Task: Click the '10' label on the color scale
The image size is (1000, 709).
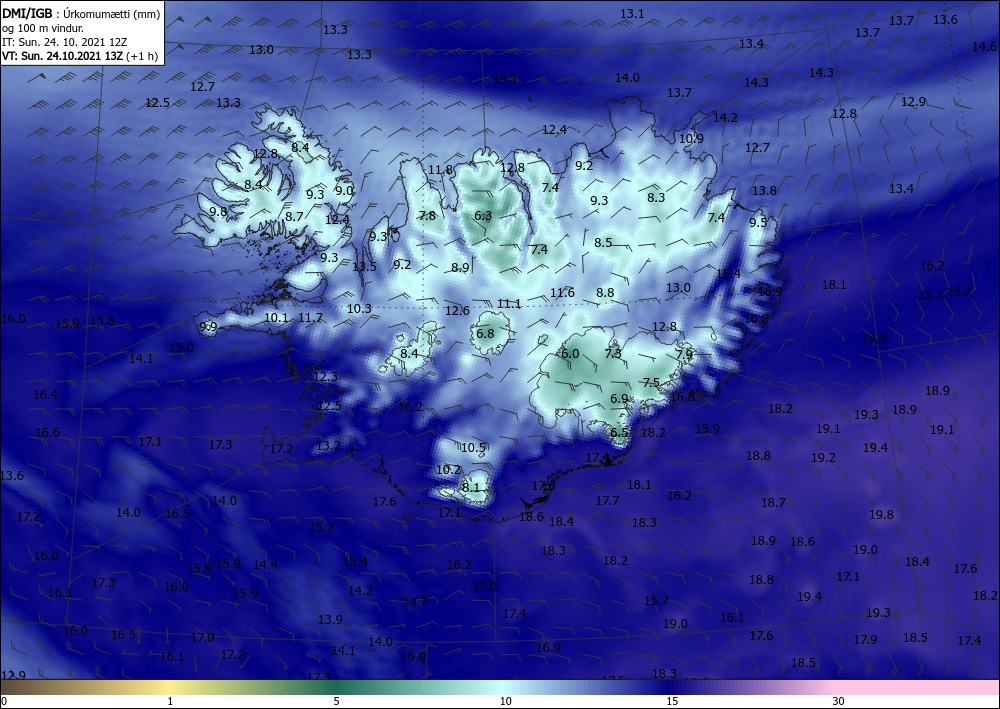Action: (x=505, y=701)
